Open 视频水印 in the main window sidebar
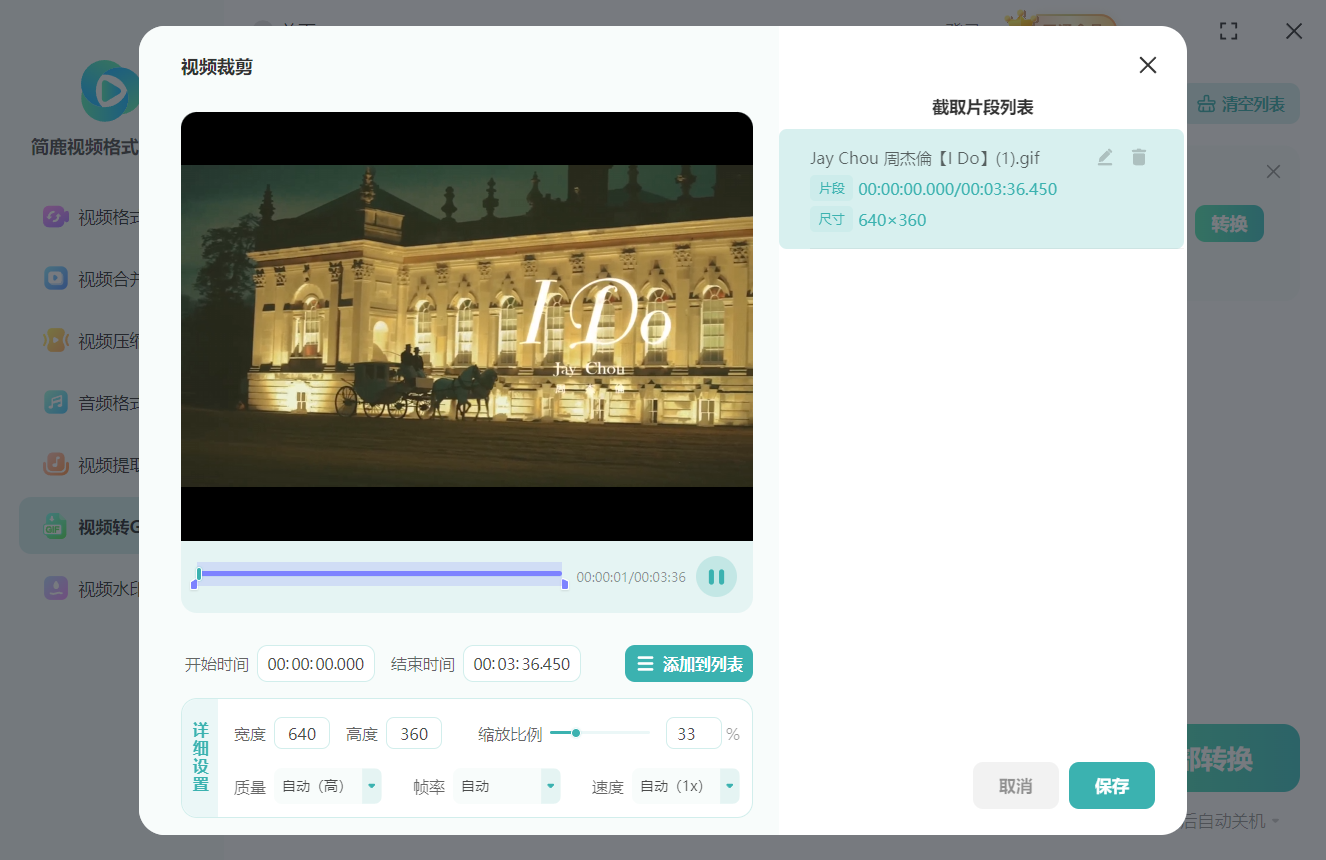Screen dimensions: 1326x860 (x=91, y=589)
